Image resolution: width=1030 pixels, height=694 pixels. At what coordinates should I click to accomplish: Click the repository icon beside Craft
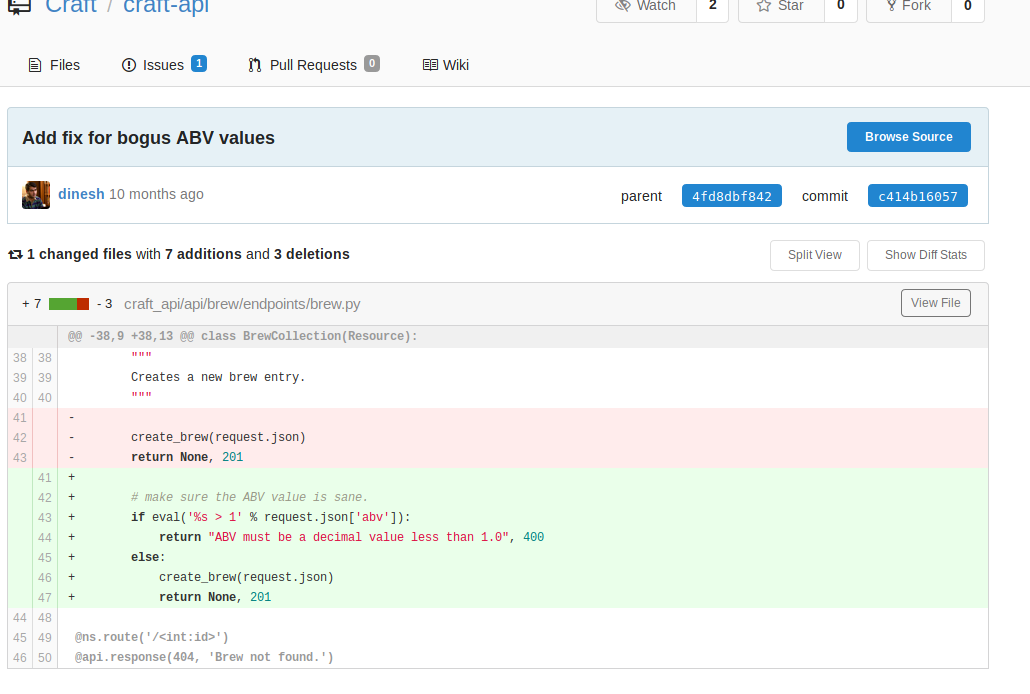18,7
